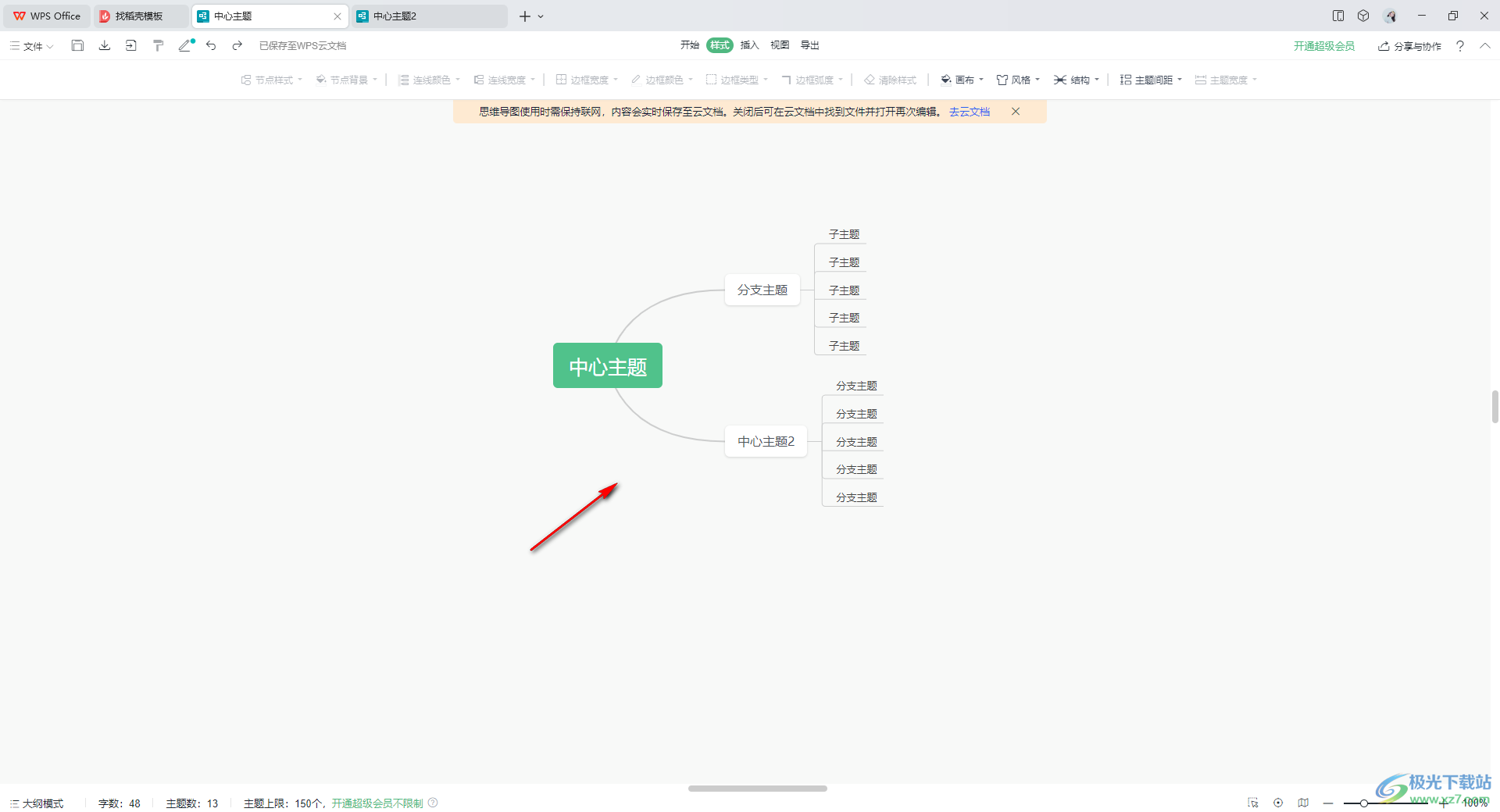Select the 中心主题2 branch node
Image resolution: width=1500 pixels, height=812 pixels.
coord(766,441)
